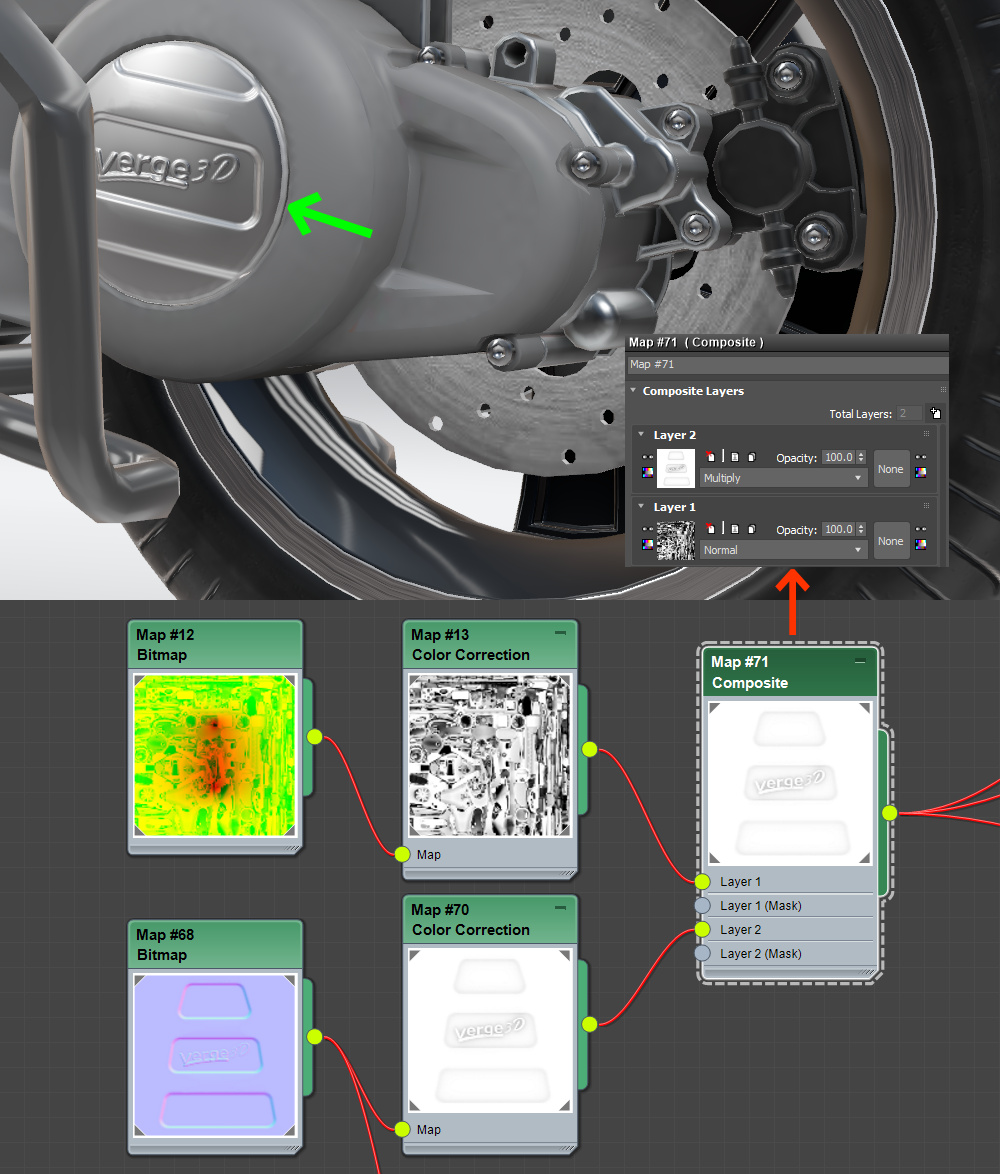Click Map #13 black-white preview thumbnail

tap(490, 755)
